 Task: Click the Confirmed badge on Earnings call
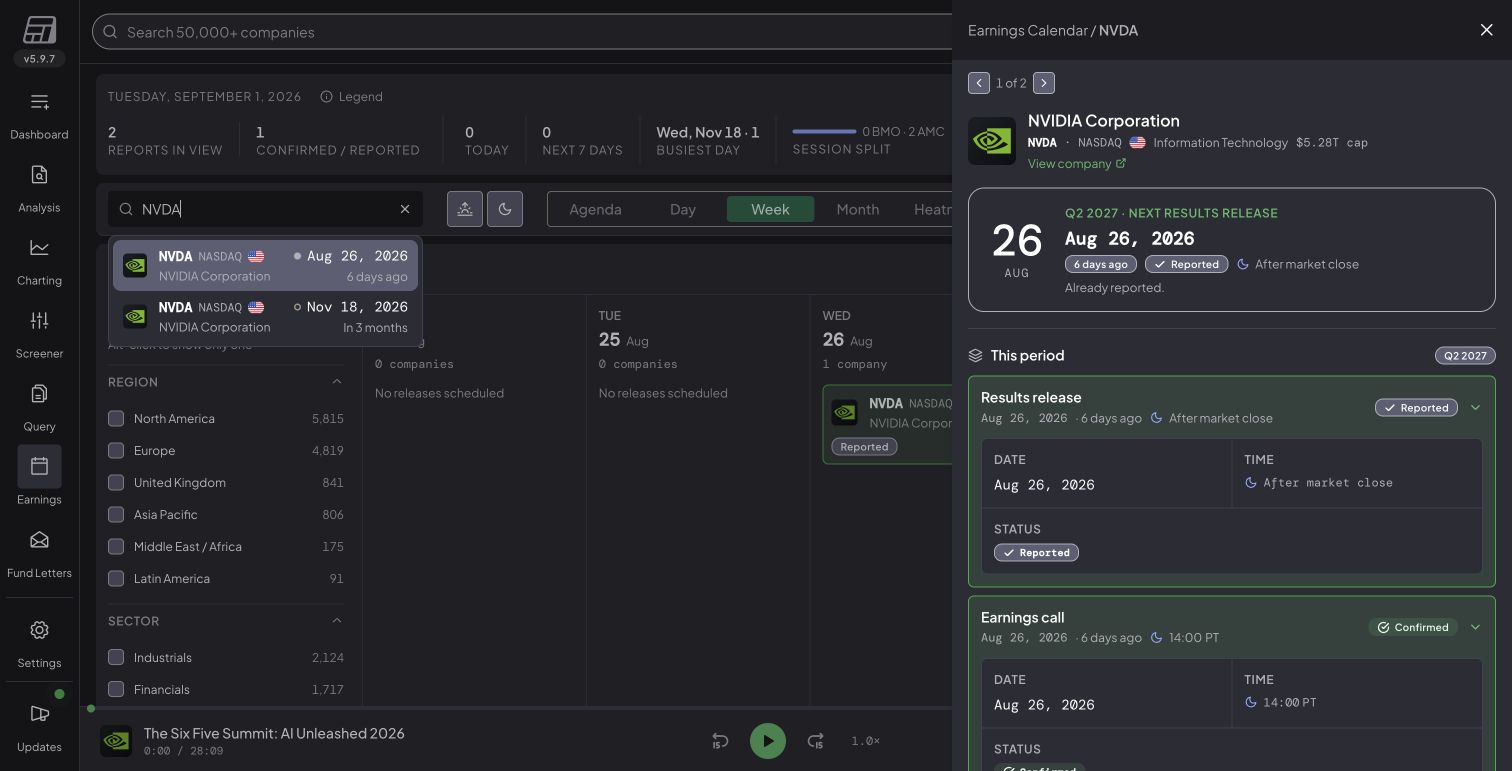[1413, 628]
